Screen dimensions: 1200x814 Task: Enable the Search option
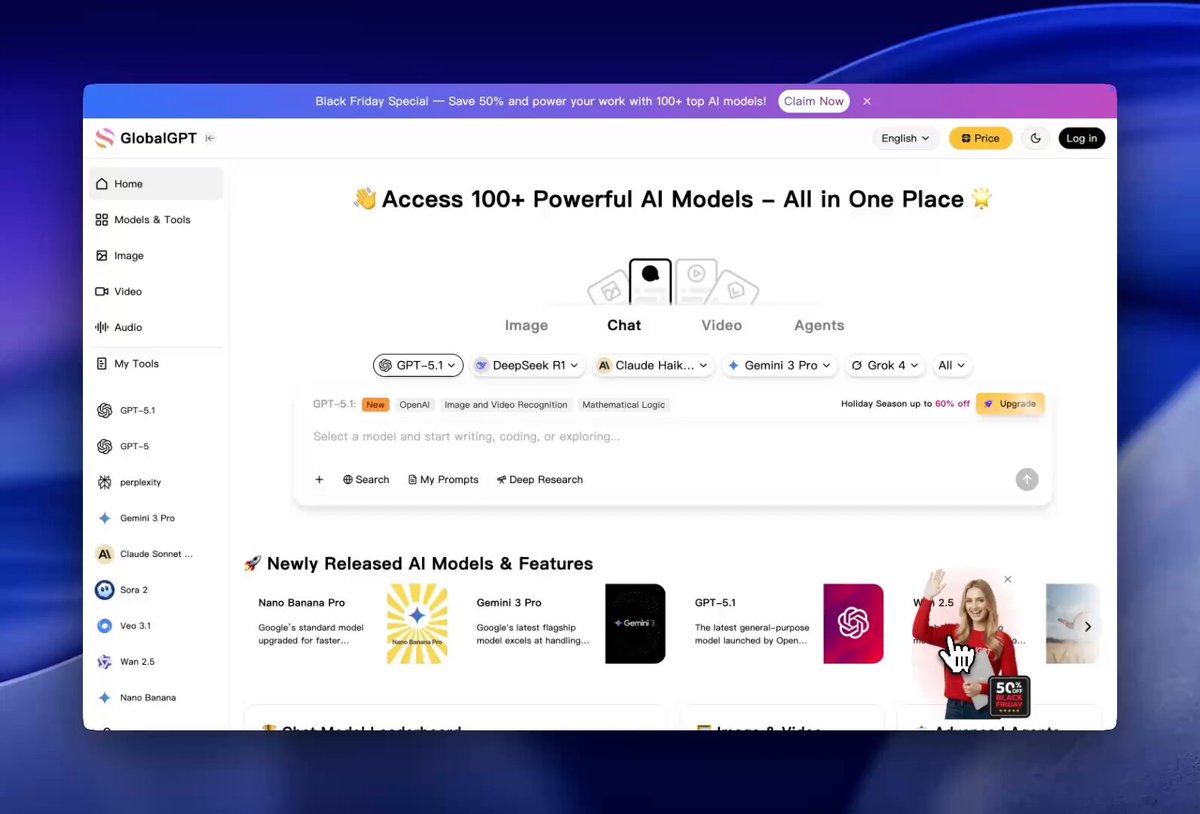point(366,480)
